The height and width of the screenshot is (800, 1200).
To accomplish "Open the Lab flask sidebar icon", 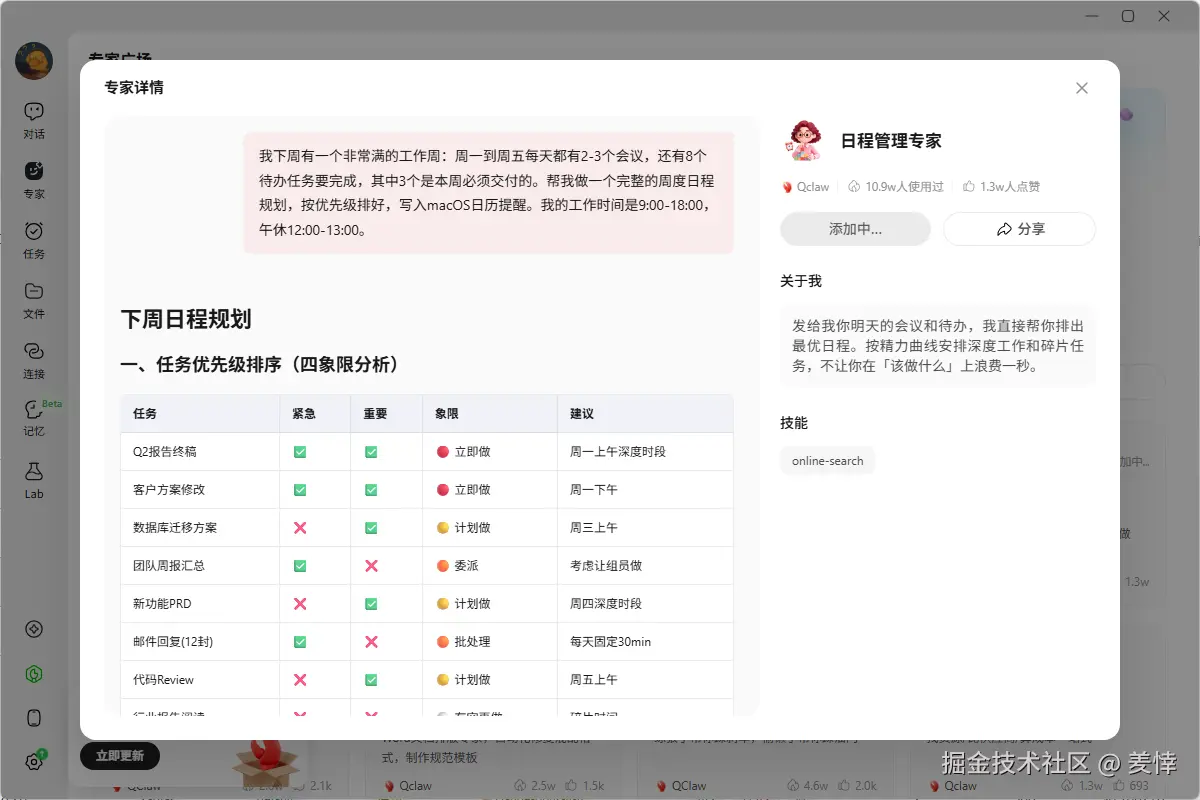I will pyautogui.click(x=34, y=479).
